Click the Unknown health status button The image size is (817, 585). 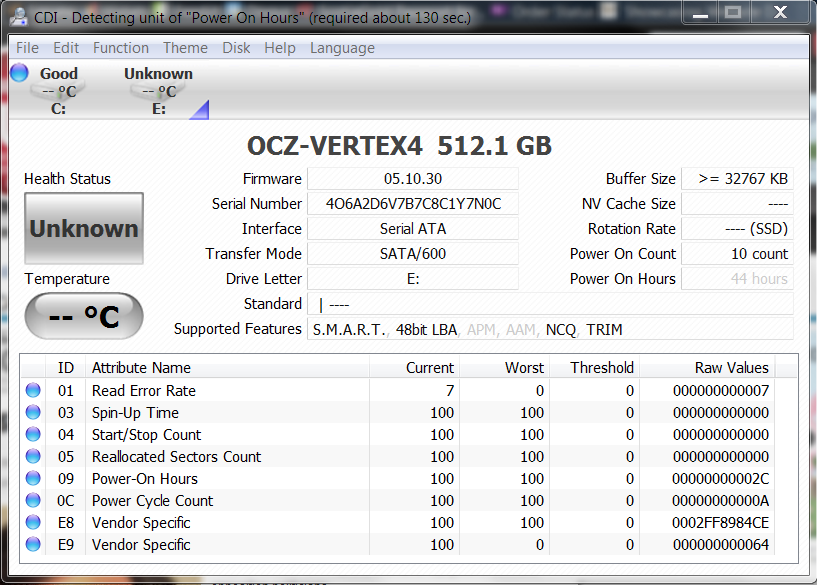84,229
